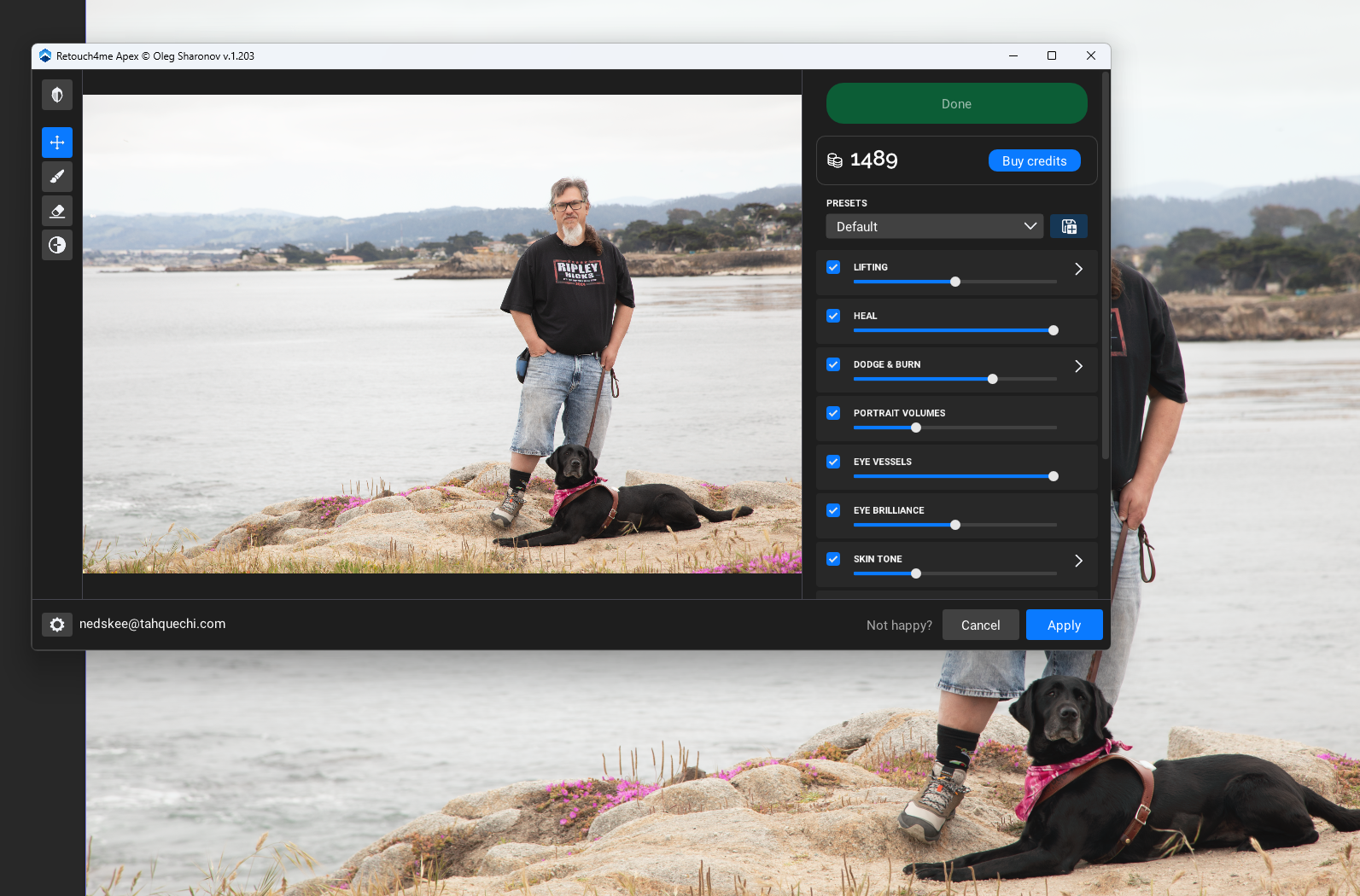Image resolution: width=1360 pixels, height=896 pixels.
Task: Expand the Lifting options chevron
Action: (1078, 269)
